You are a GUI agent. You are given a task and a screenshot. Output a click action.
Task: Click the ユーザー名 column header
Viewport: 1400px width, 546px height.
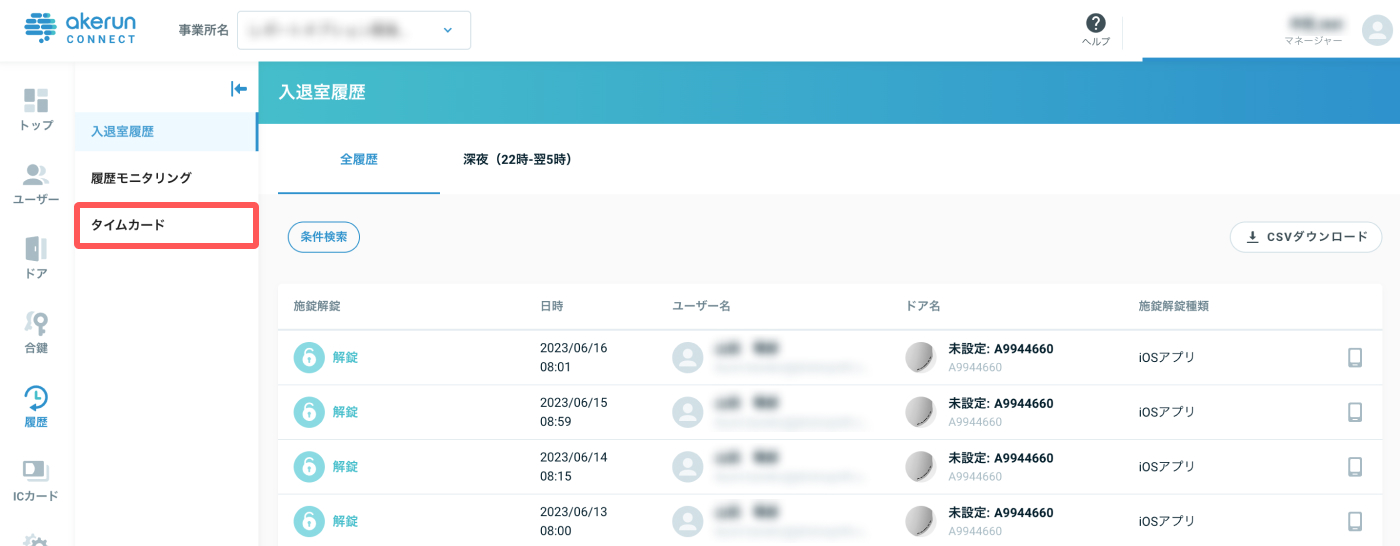tap(701, 306)
